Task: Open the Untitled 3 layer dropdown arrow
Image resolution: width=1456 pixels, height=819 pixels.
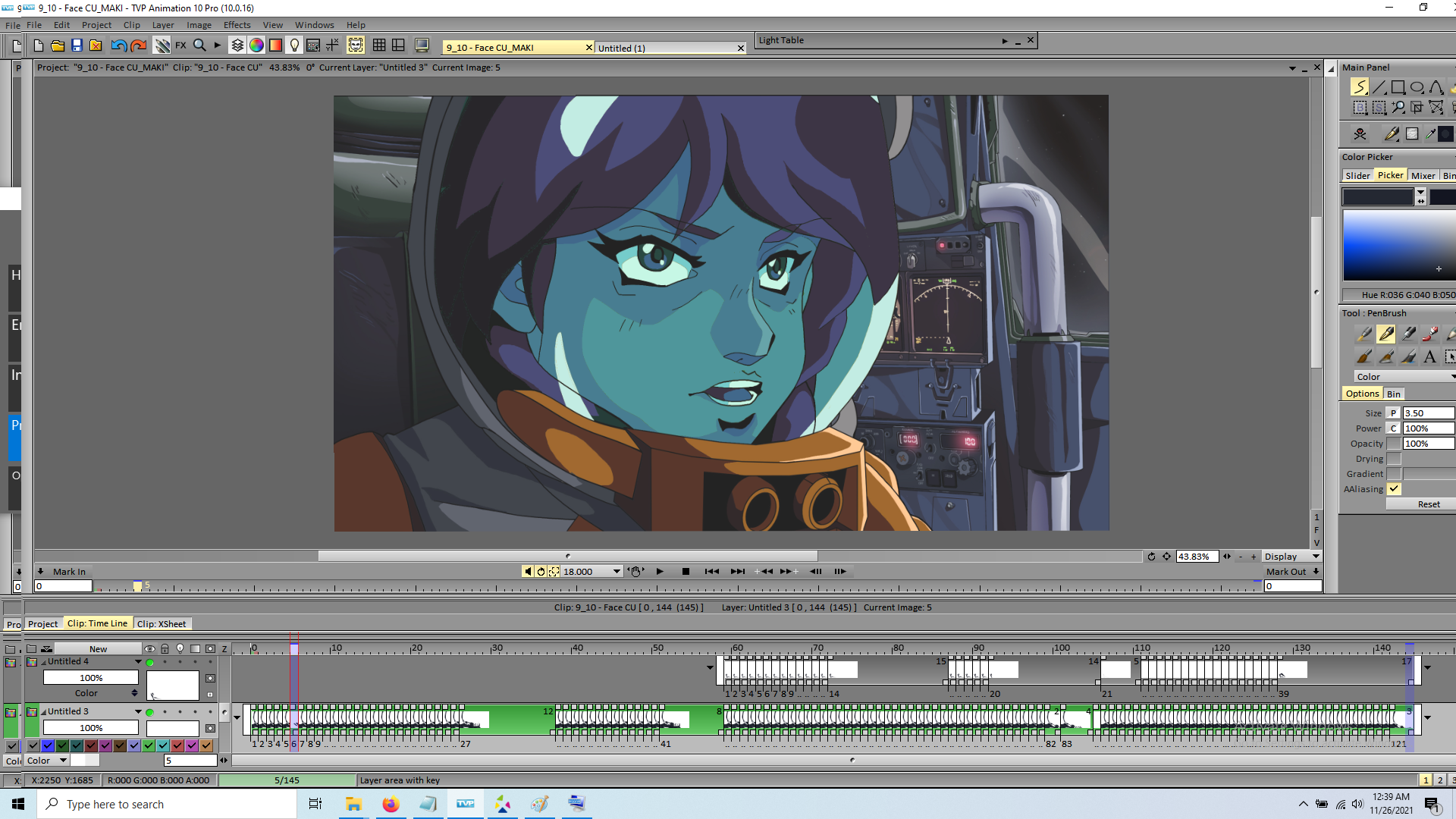Action: coord(138,712)
